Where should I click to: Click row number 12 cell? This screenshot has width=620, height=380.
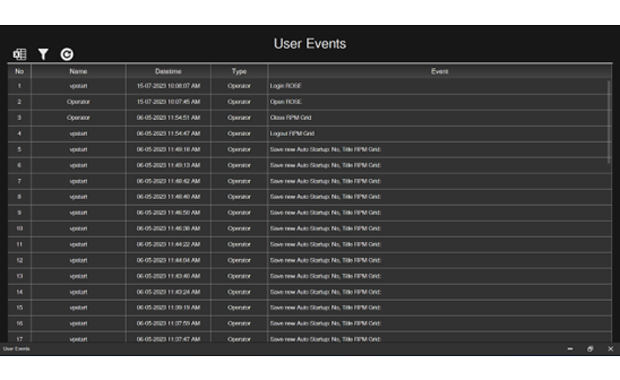click(19, 260)
